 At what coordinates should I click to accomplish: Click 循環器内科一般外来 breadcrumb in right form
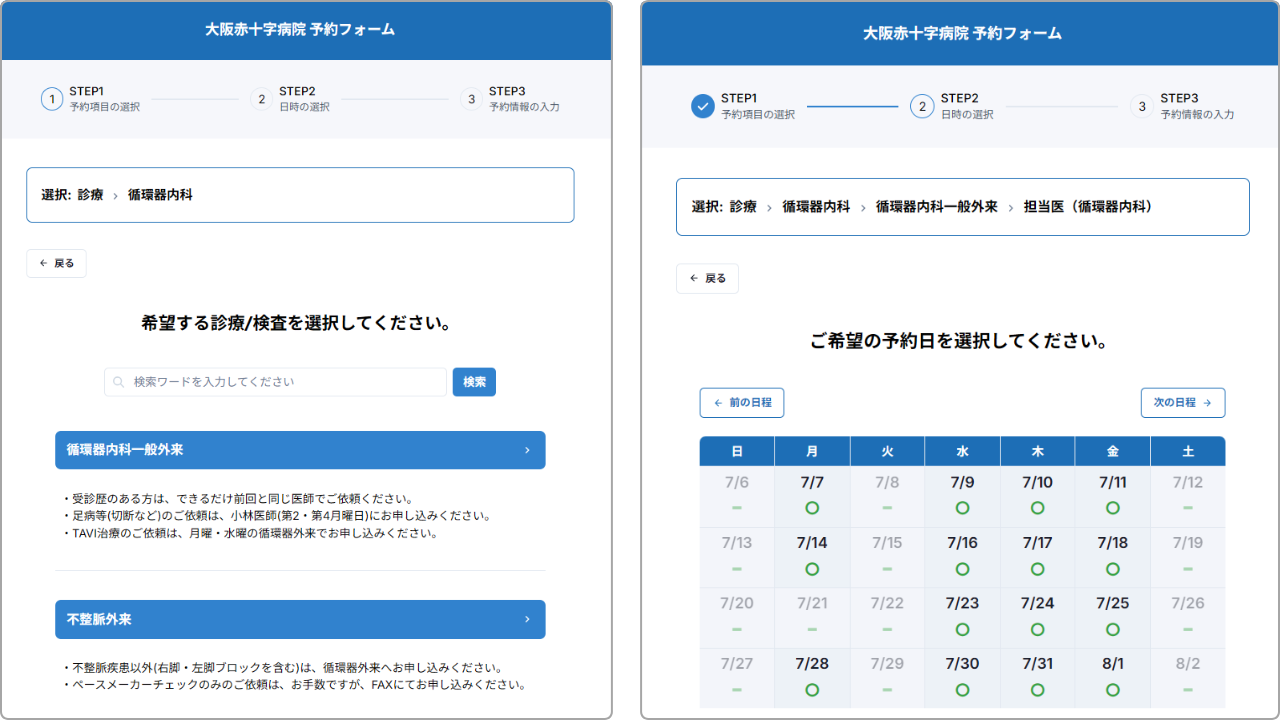tap(937, 207)
